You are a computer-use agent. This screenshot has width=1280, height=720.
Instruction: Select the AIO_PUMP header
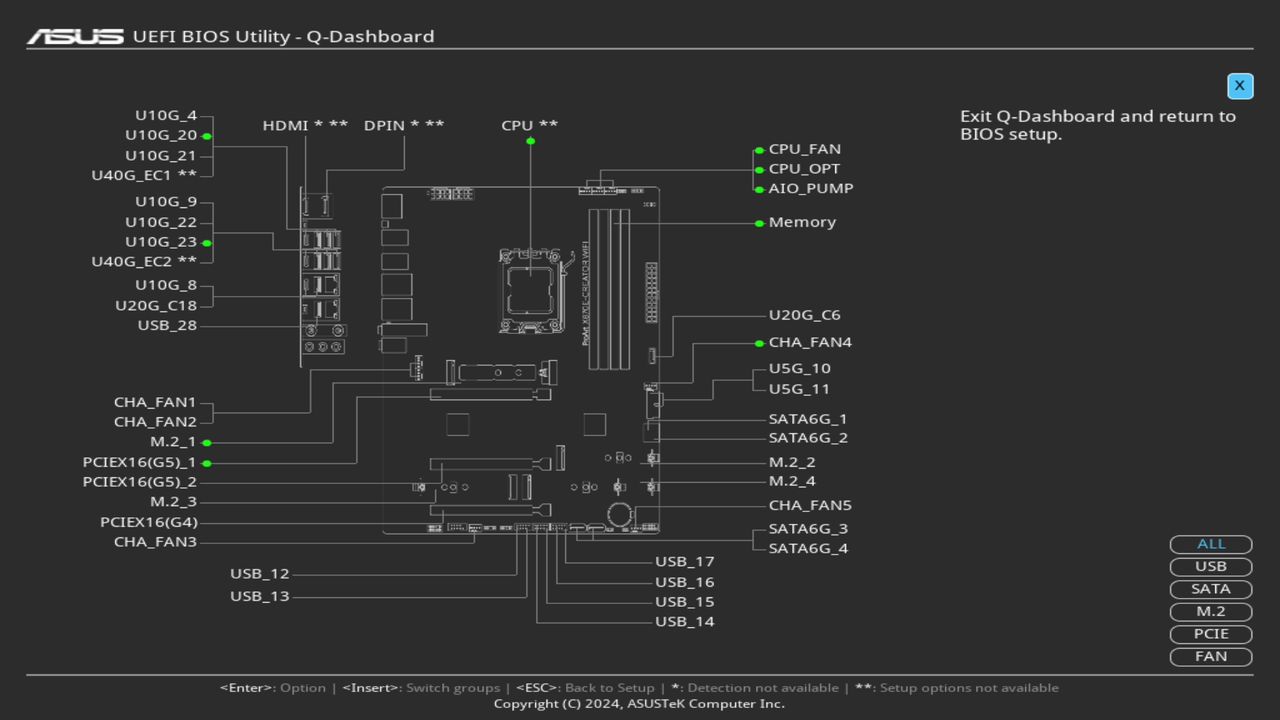coord(811,188)
